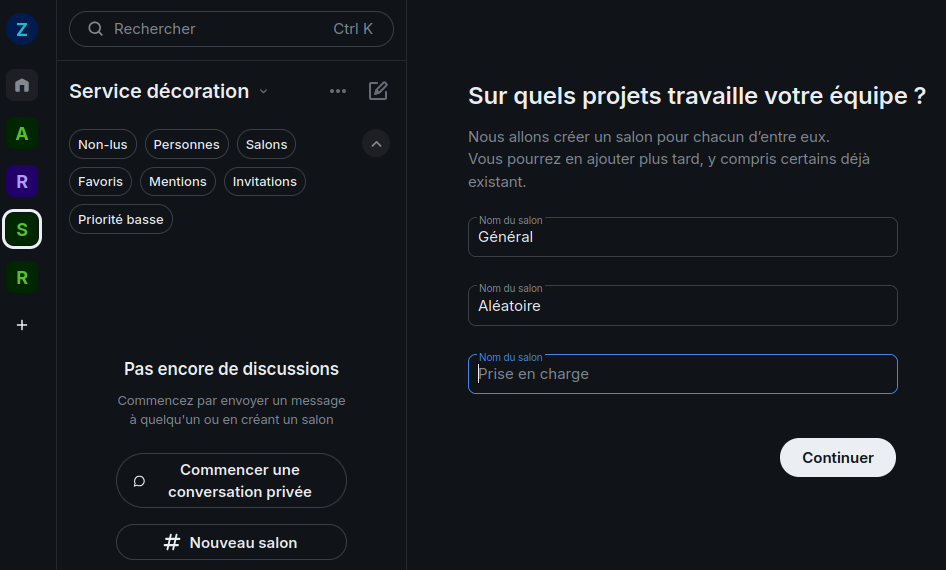
Task: Open the green R space
Action: point(22,277)
